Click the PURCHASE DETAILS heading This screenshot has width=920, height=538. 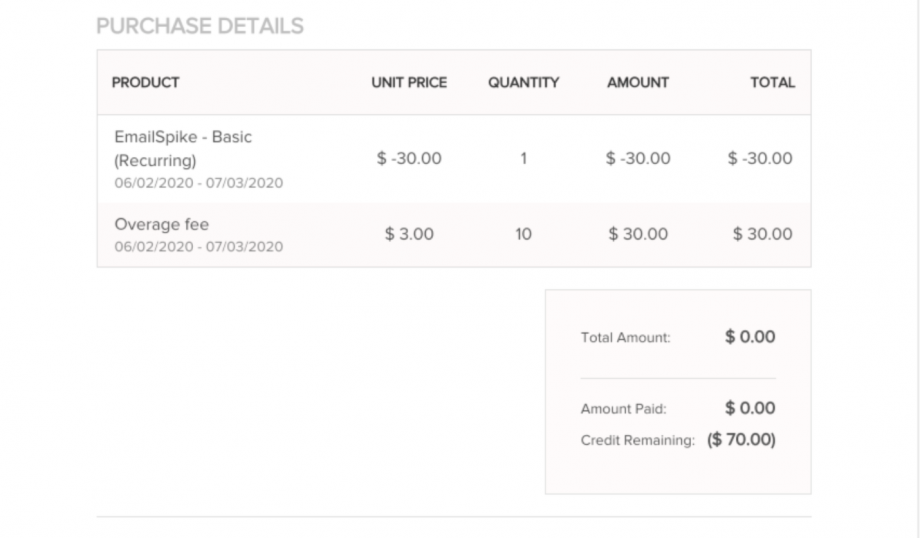(199, 27)
